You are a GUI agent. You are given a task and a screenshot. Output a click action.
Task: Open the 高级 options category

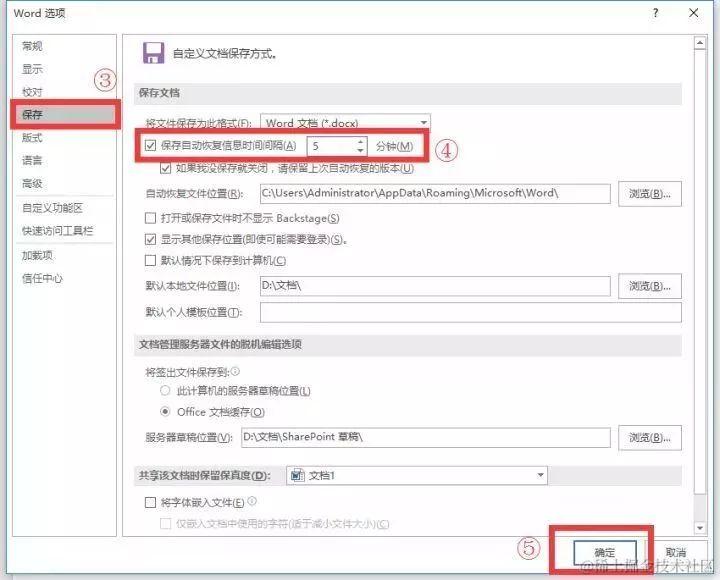pos(32,184)
